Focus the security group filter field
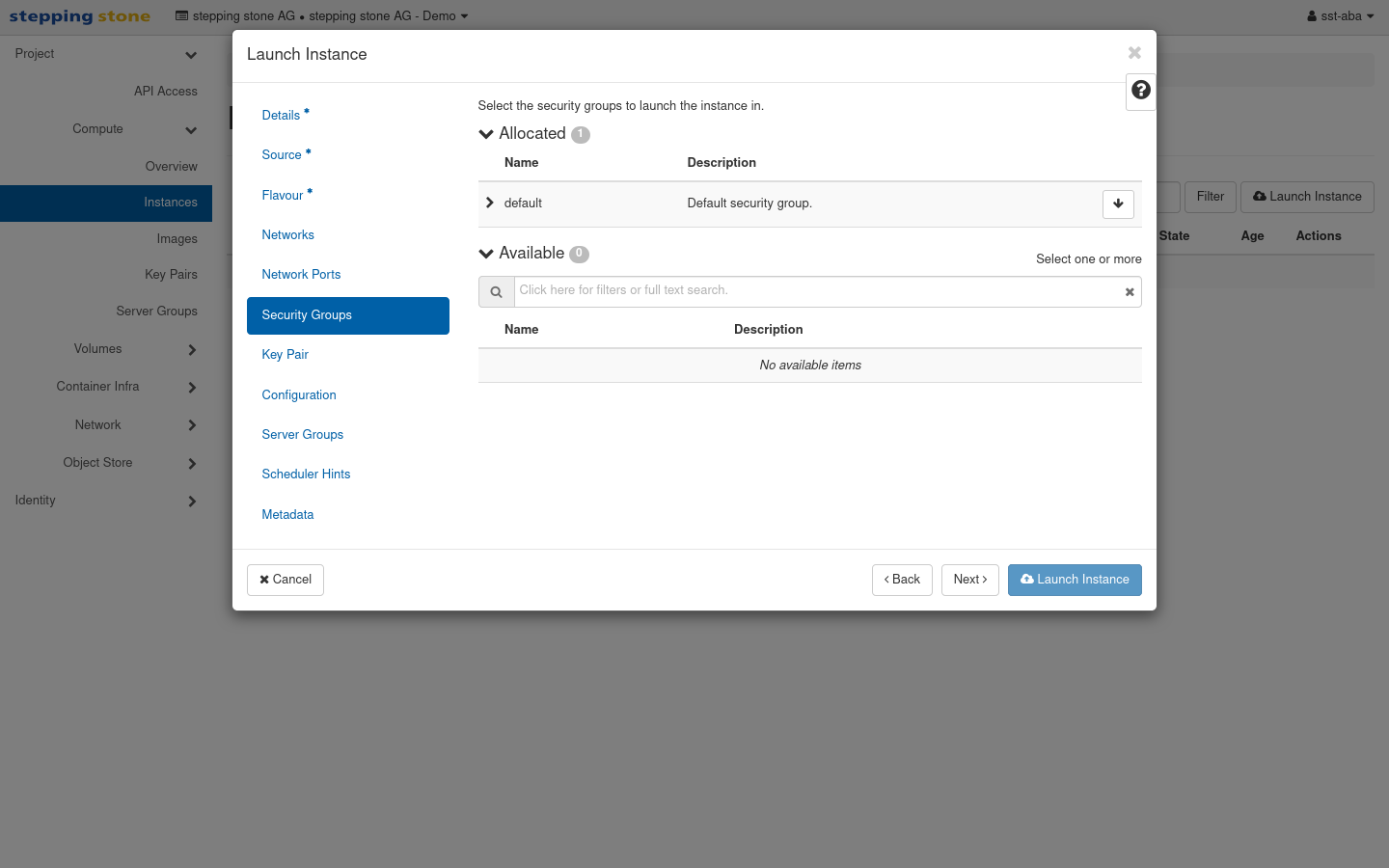The width and height of the screenshot is (1389, 868). click(x=818, y=291)
